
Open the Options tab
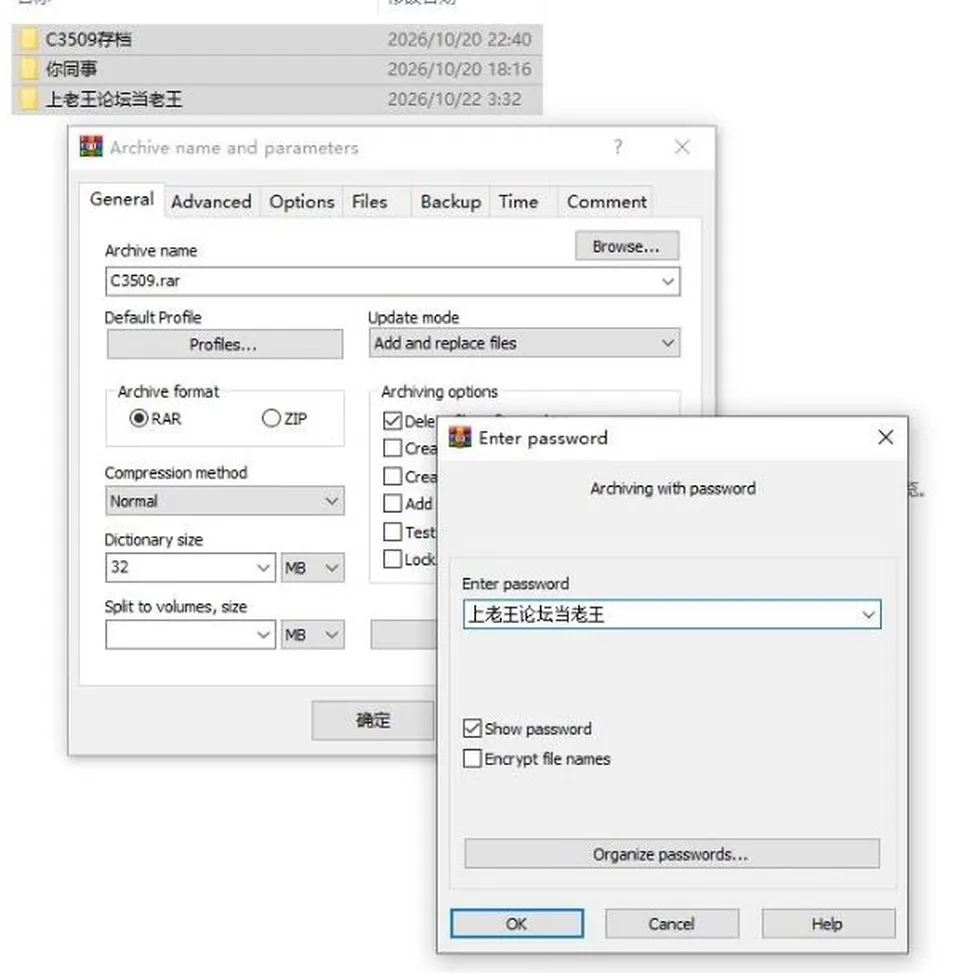tap(302, 202)
